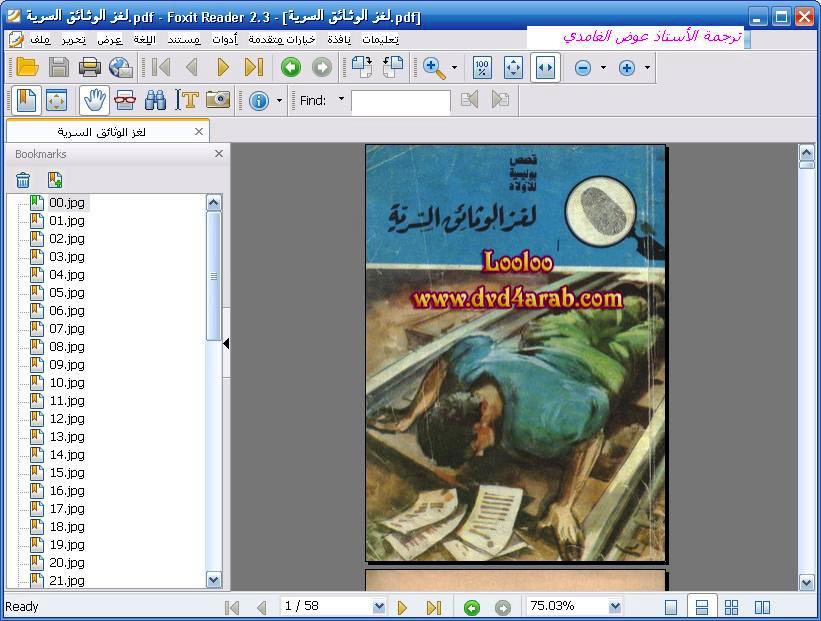Select the zoom in magnifier tool

434,68
